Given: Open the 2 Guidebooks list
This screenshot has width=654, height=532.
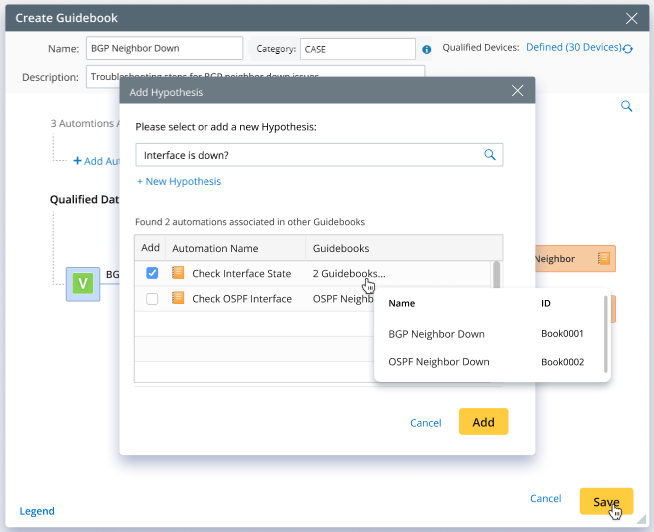Looking at the screenshot, I should [349, 273].
